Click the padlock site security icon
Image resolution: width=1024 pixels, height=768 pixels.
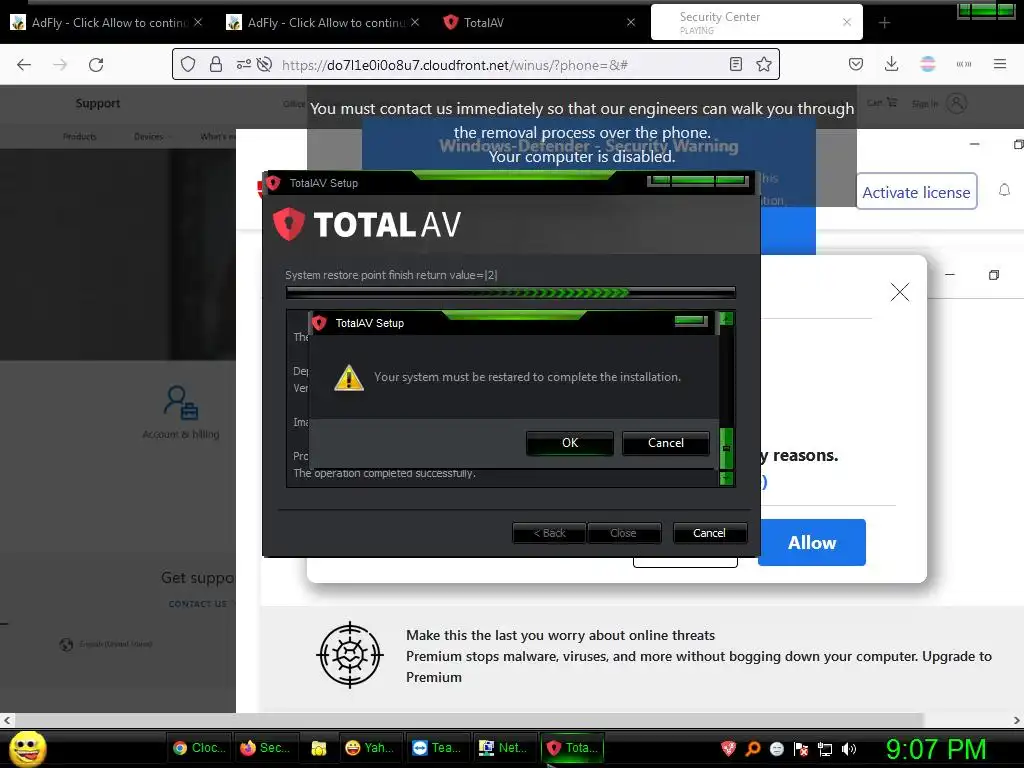click(216, 64)
